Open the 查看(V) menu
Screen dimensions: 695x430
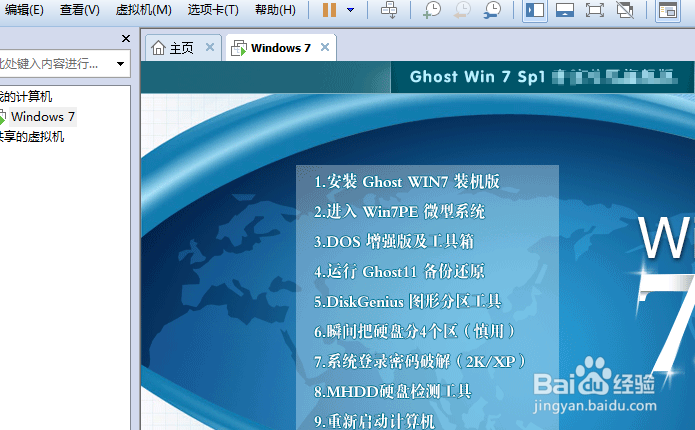(80, 10)
